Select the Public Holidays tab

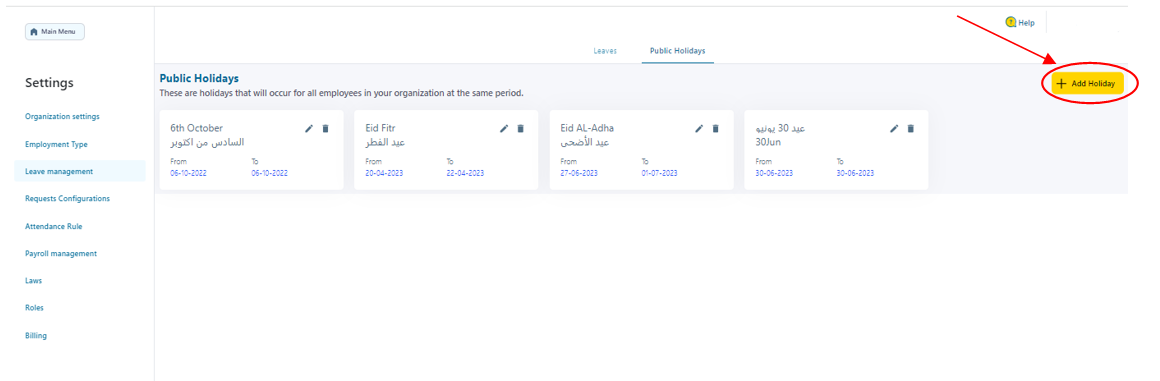click(x=678, y=51)
